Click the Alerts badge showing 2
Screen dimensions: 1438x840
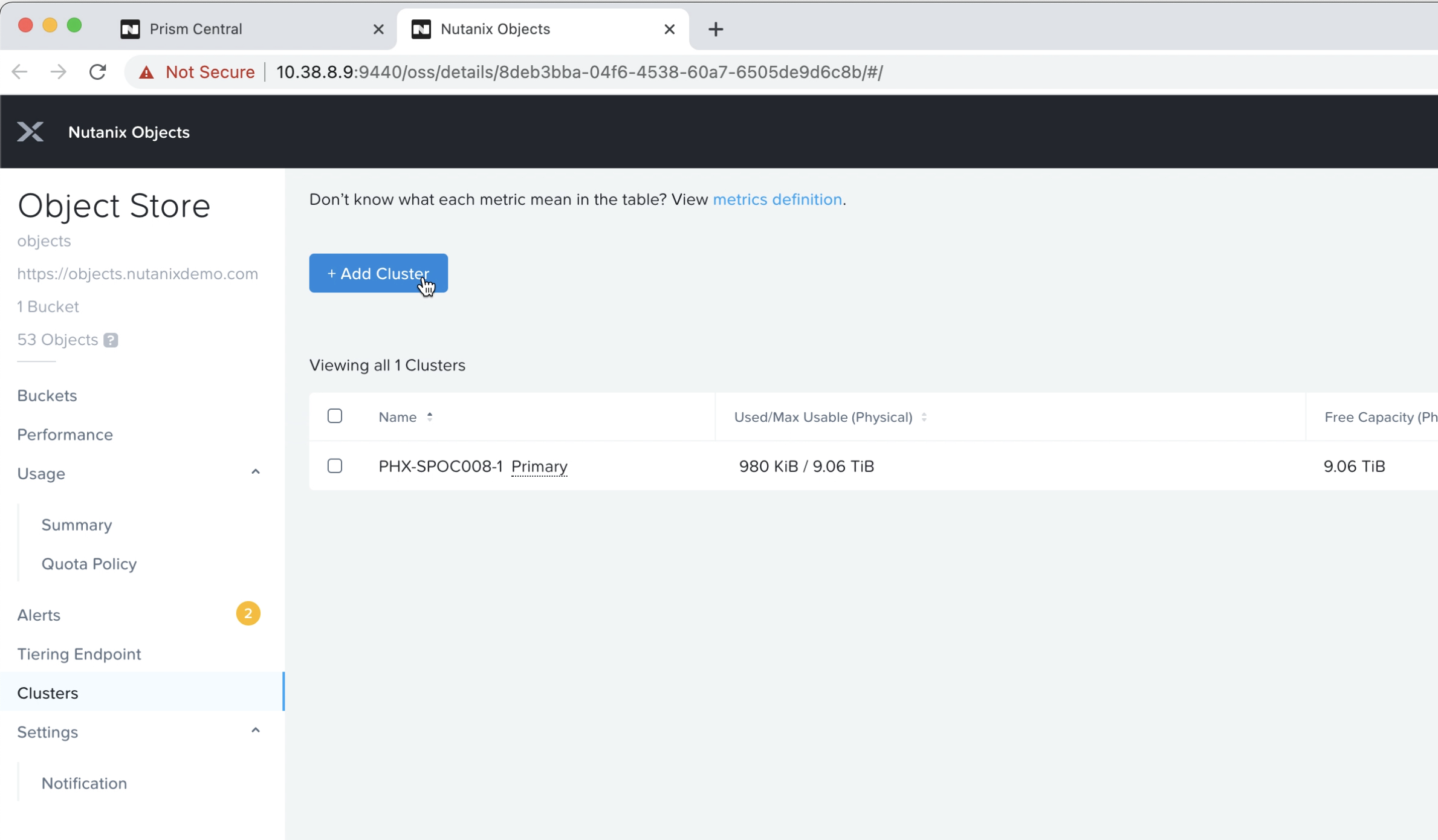point(248,614)
